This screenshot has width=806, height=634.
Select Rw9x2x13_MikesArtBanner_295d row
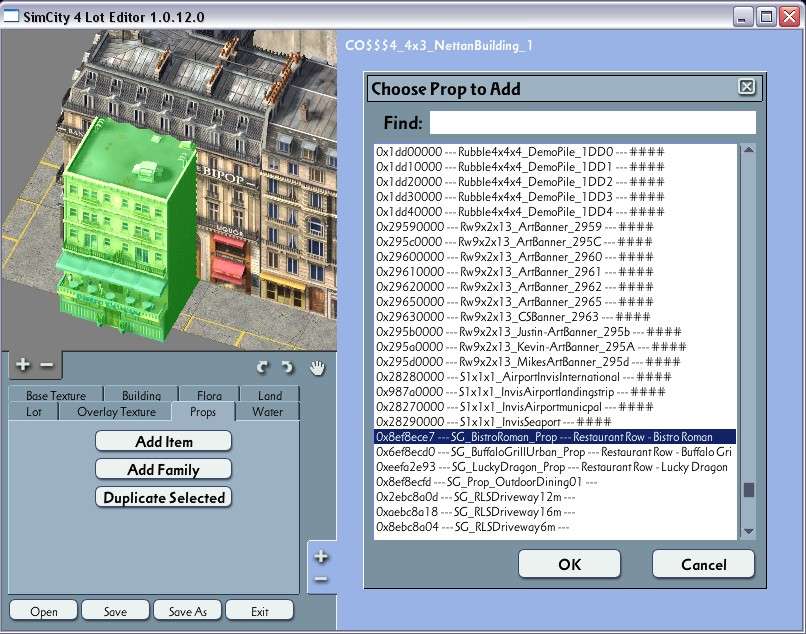coord(555,361)
